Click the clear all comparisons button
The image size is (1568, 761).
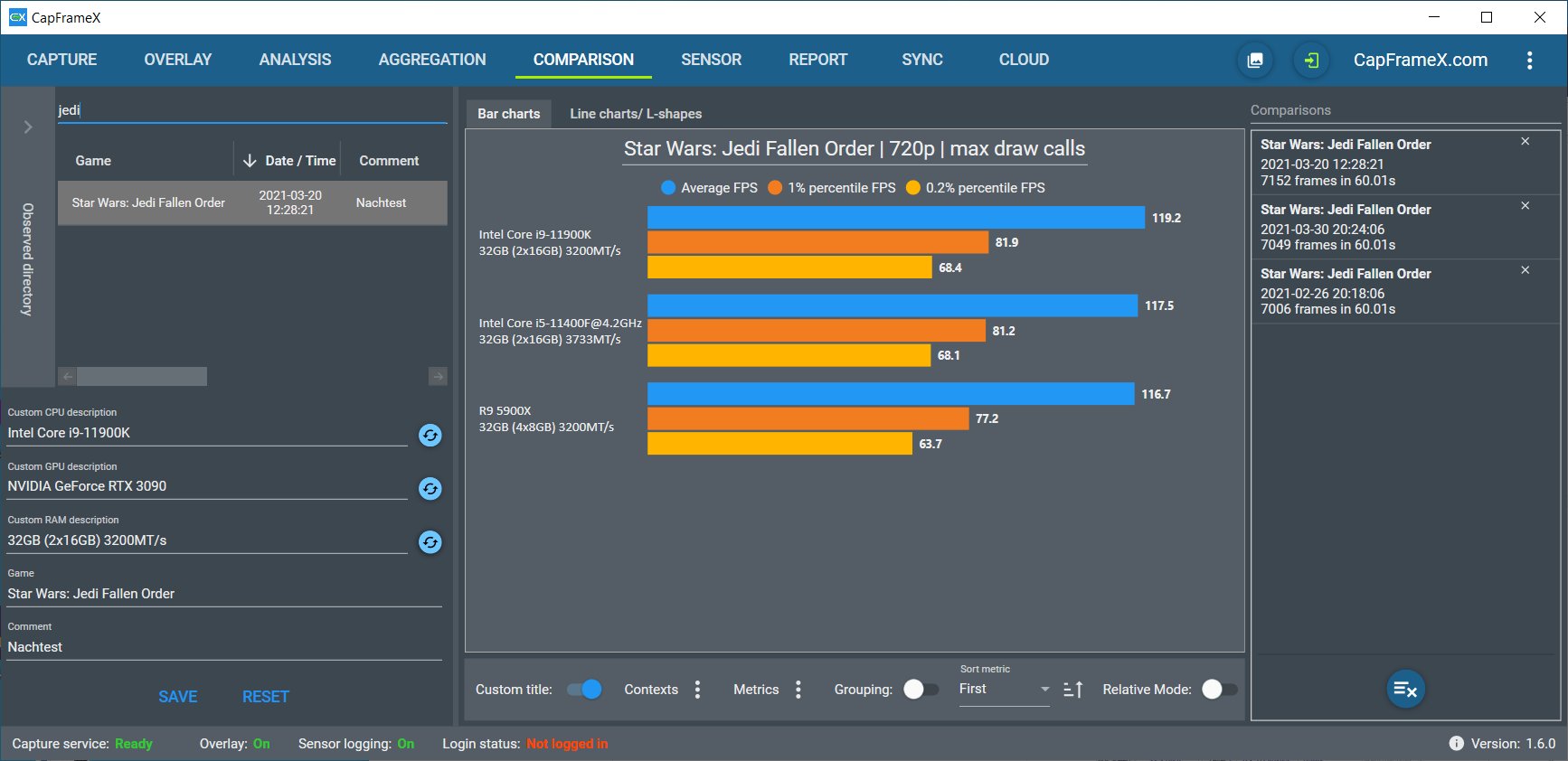pyautogui.click(x=1405, y=690)
